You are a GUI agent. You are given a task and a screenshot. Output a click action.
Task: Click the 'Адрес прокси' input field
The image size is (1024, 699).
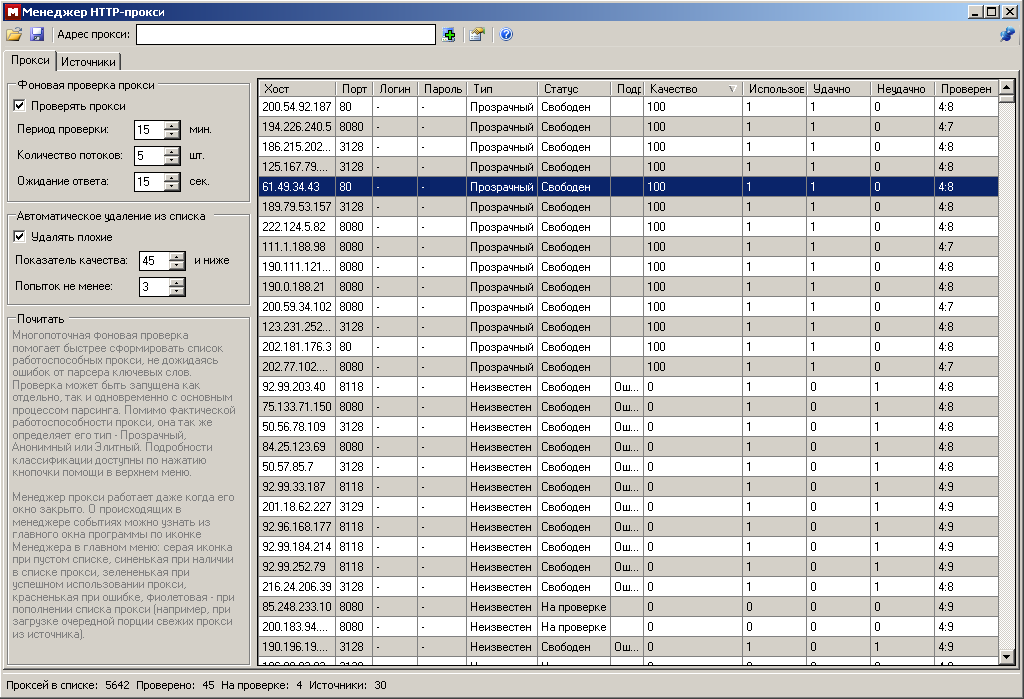coord(285,34)
